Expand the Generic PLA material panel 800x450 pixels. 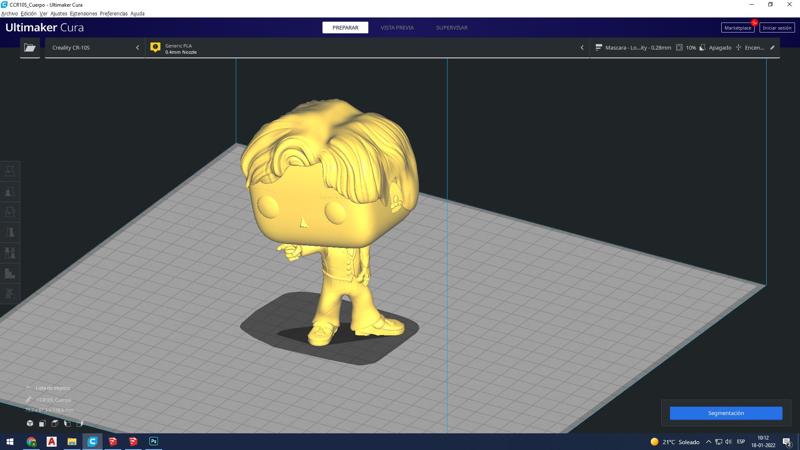[x=365, y=47]
